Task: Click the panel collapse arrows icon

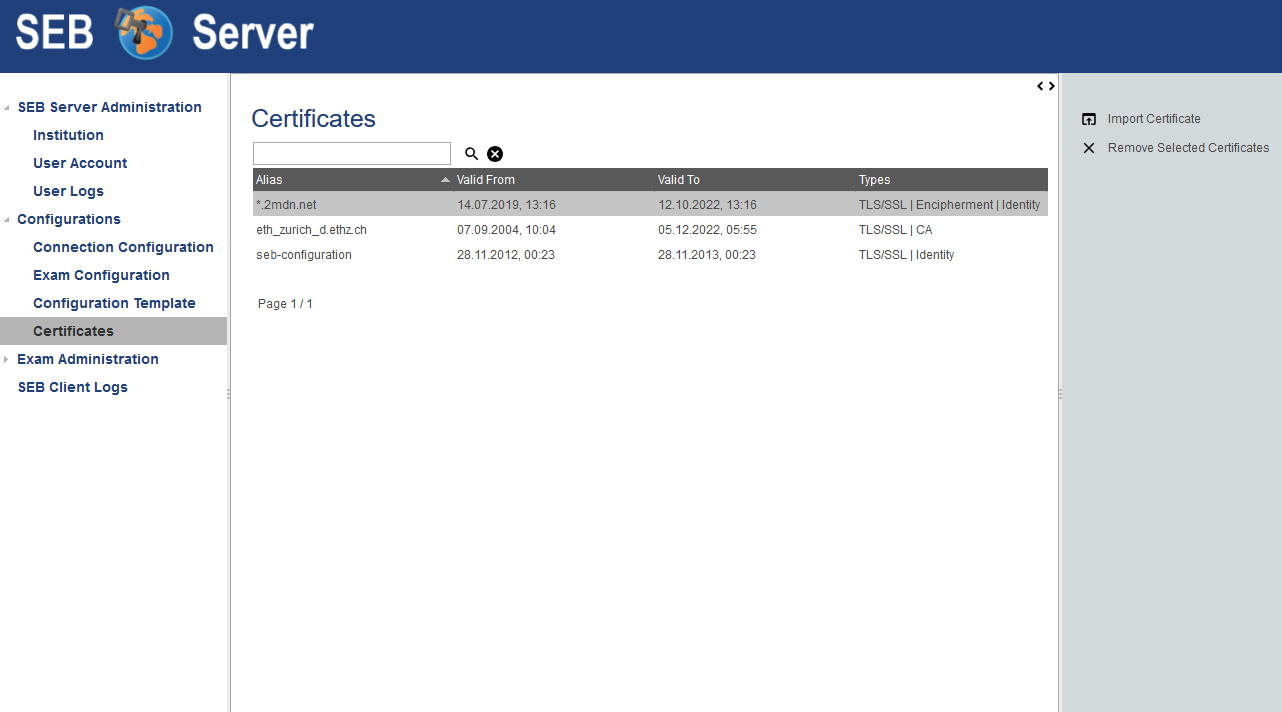Action: click(x=1046, y=86)
